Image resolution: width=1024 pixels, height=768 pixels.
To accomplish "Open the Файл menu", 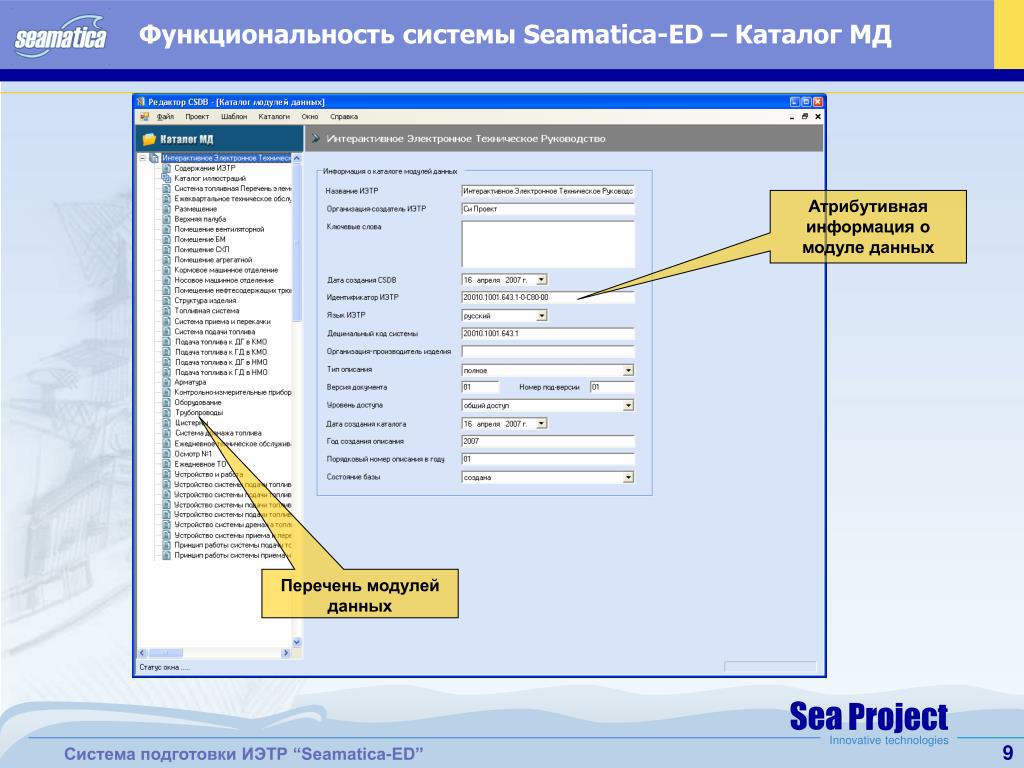I will click(165, 117).
